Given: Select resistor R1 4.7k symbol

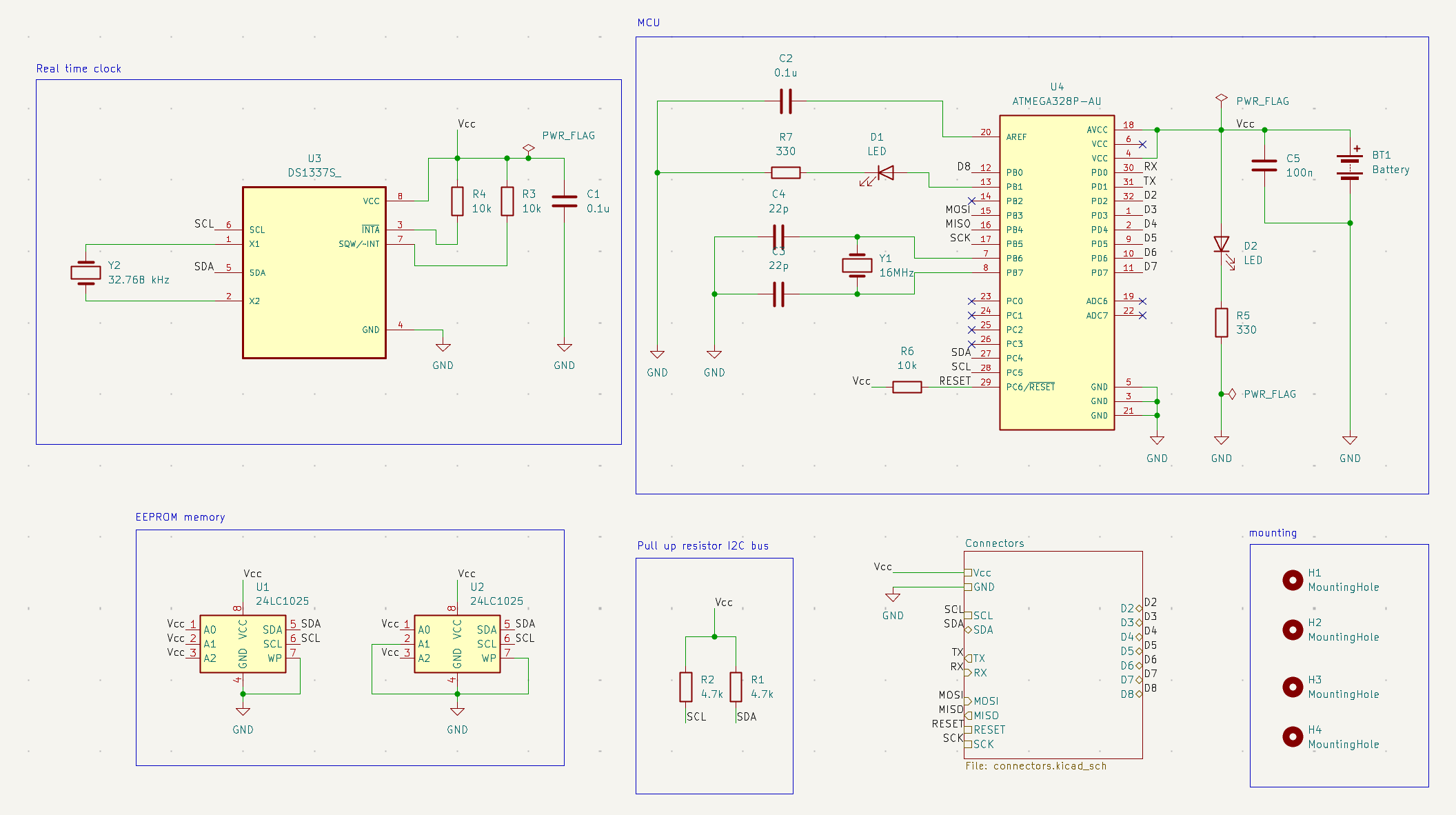Looking at the screenshot, I should (736, 687).
